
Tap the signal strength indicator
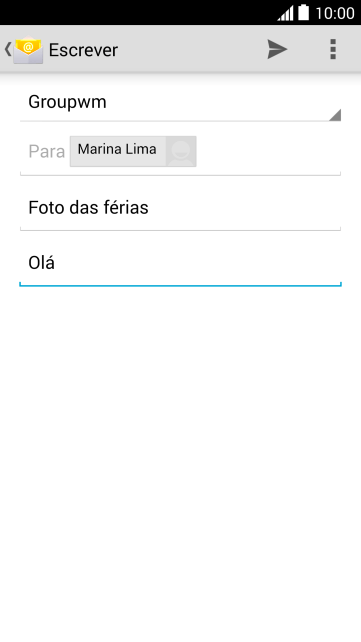pyautogui.click(x=285, y=13)
